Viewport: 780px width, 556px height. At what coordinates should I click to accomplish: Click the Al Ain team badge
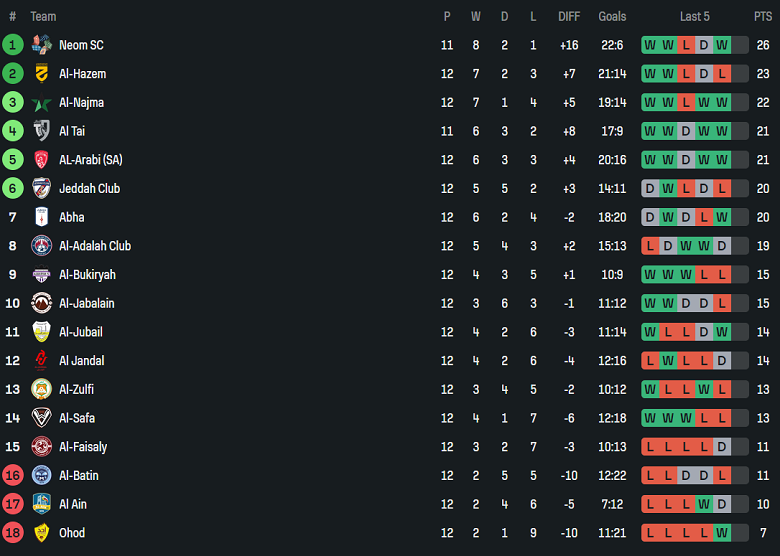coord(41,504)
